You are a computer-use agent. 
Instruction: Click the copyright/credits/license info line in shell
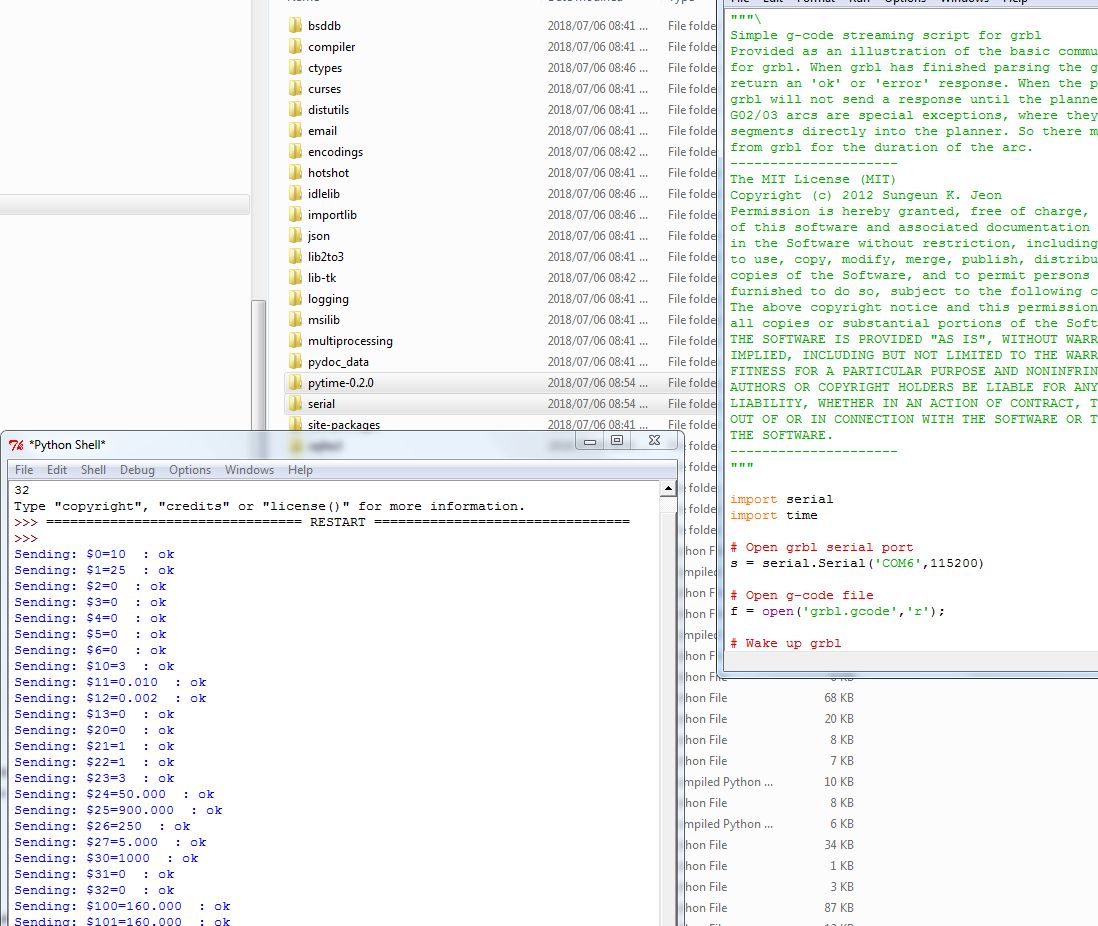tap(270, 506)
